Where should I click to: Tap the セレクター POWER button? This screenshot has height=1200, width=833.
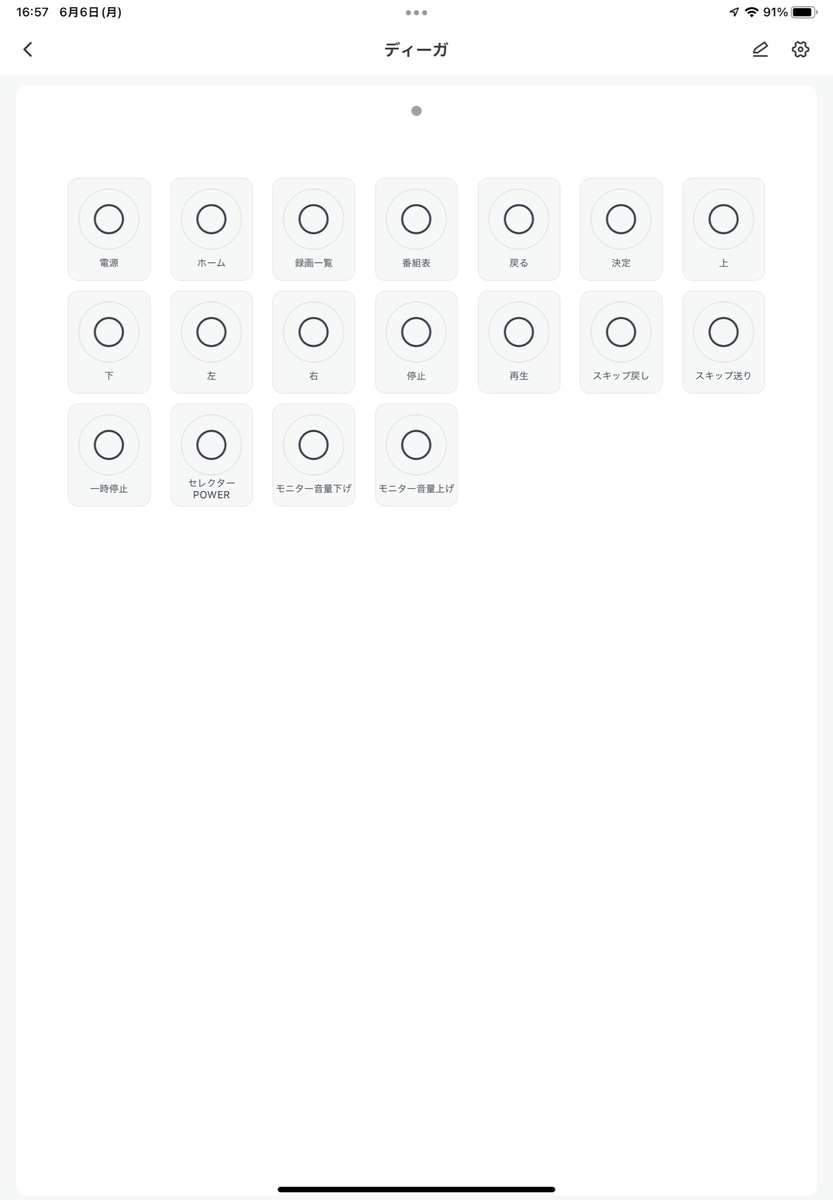click(x=211, y=455)
